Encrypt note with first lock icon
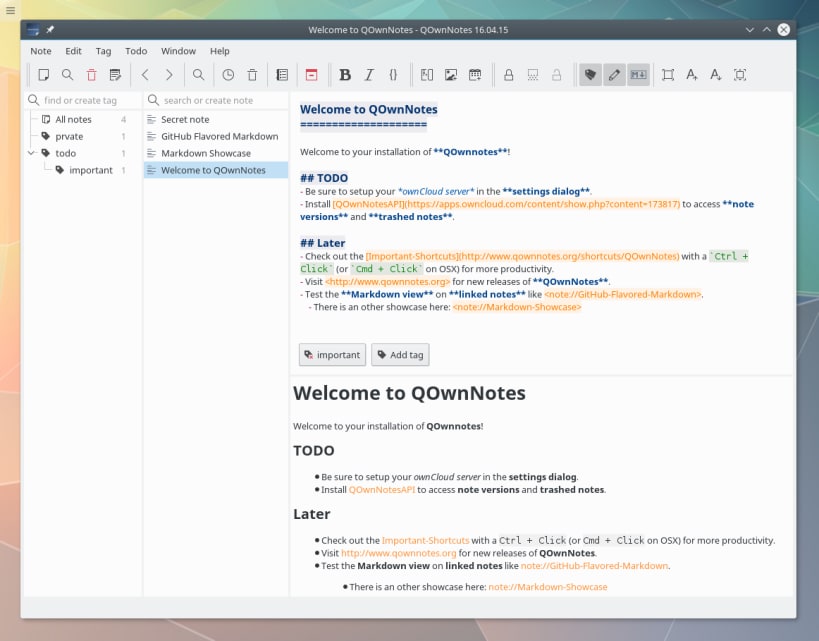Image resolution: width=819 pixels, height=641 pixels. point(508,75)
